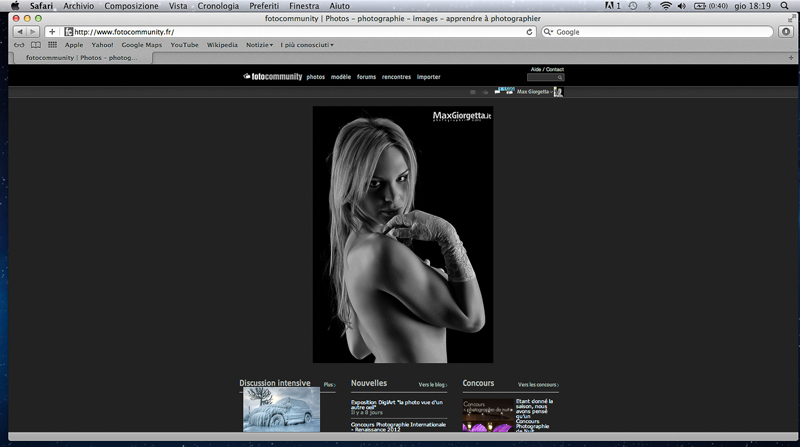Go to the rencontres section
This screenshot has width=800, height=447.
(x=396, y=77)
